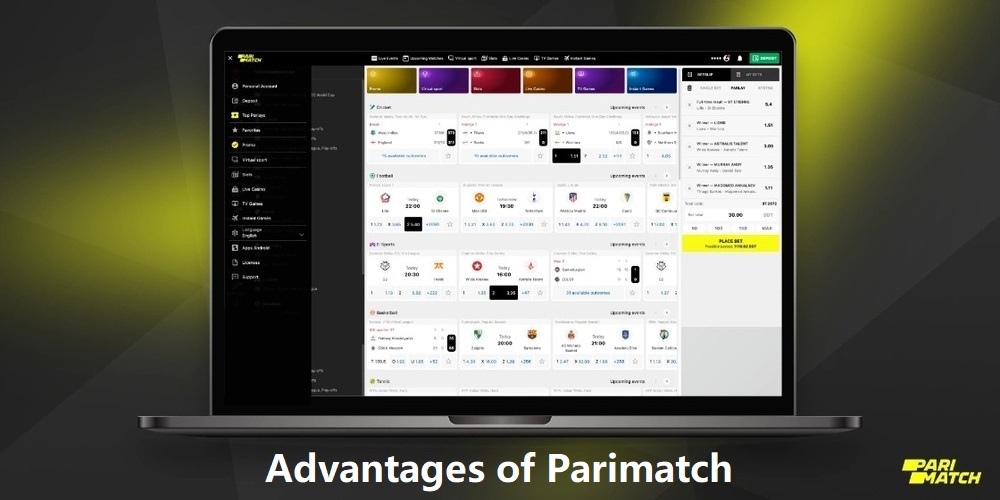This screenshot has height=500, width=1000.
Task: Open notifications bell icon
Action: pos(740,58)
